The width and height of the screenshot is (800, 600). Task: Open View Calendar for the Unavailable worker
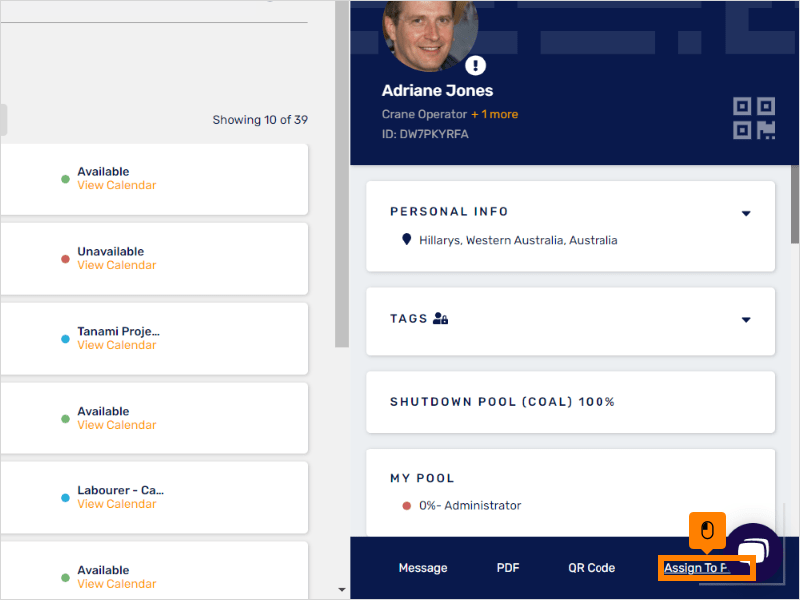click(x=116, y=265)
